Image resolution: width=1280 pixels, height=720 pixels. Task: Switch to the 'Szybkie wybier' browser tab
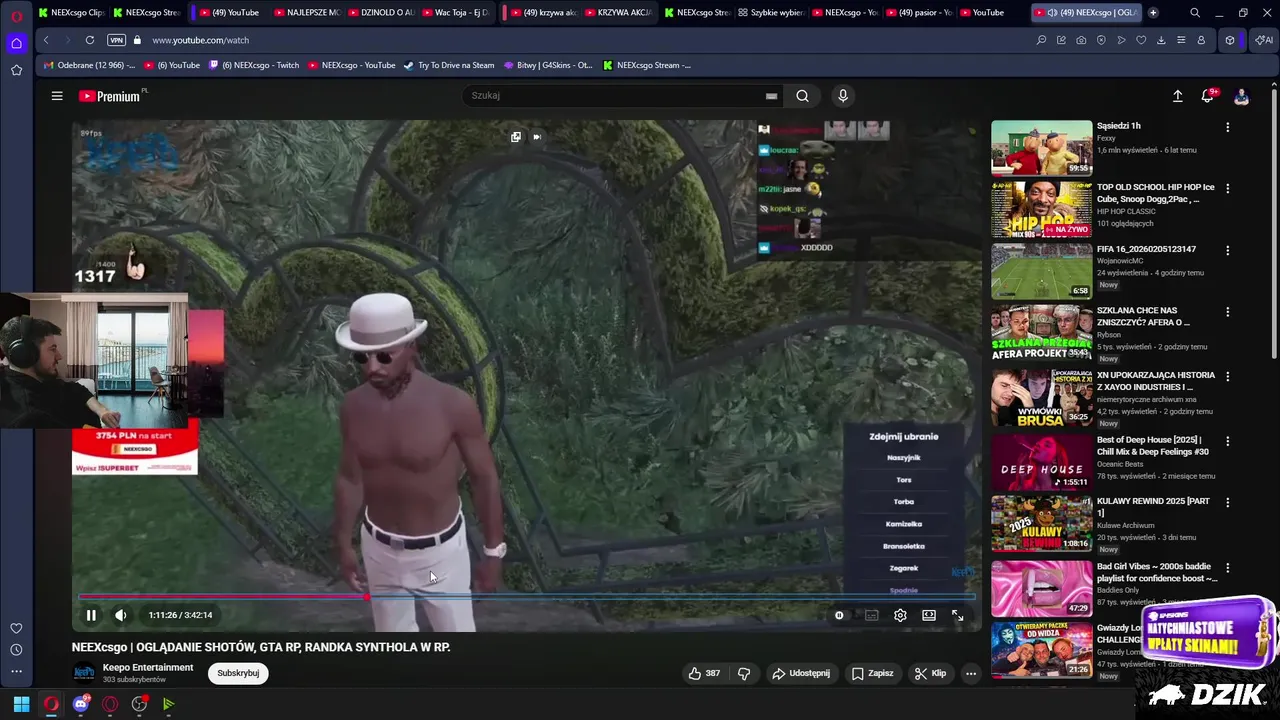pos(770,13)
